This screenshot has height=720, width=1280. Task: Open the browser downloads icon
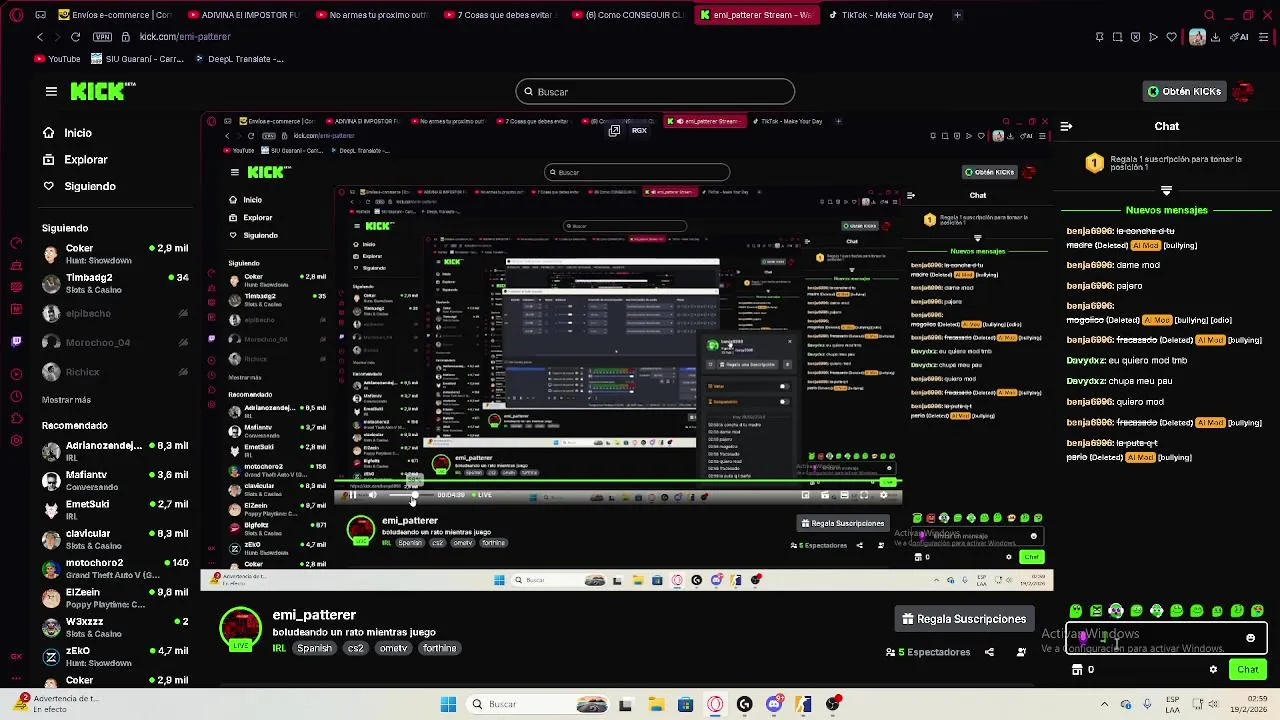(1215, 37)
